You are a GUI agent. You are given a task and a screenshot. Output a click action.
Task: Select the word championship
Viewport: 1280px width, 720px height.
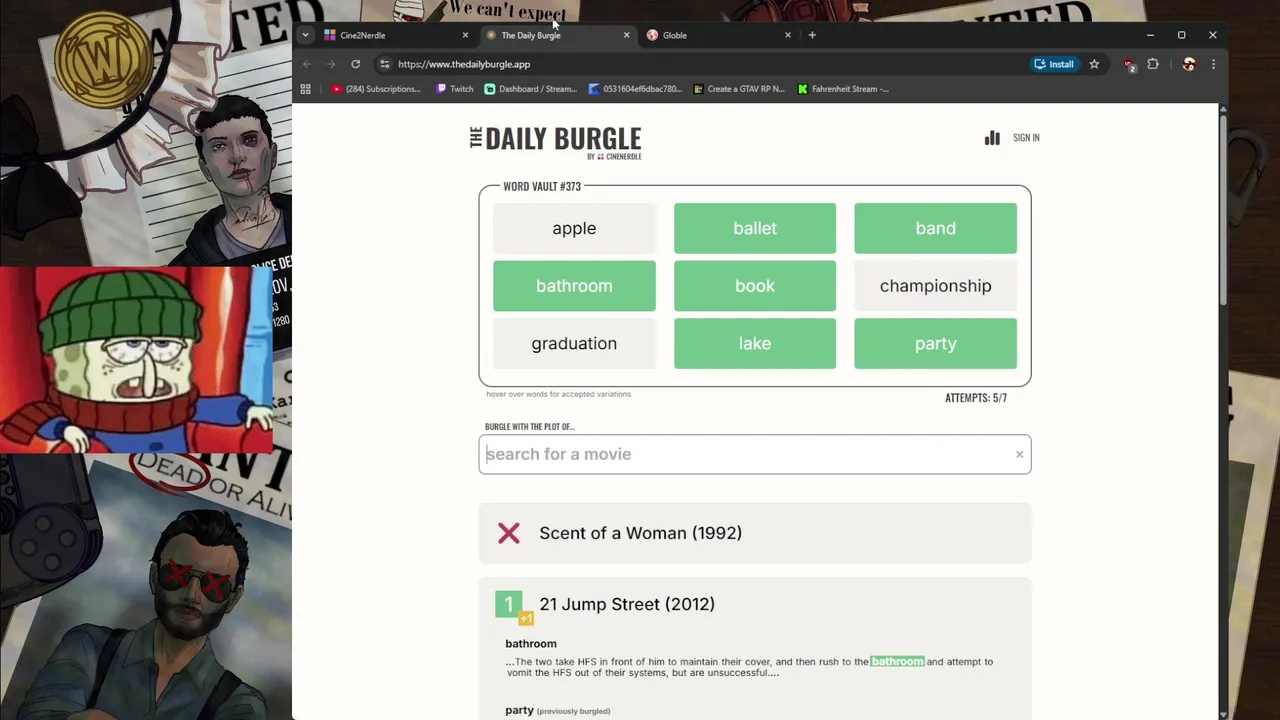coord(935,286)
